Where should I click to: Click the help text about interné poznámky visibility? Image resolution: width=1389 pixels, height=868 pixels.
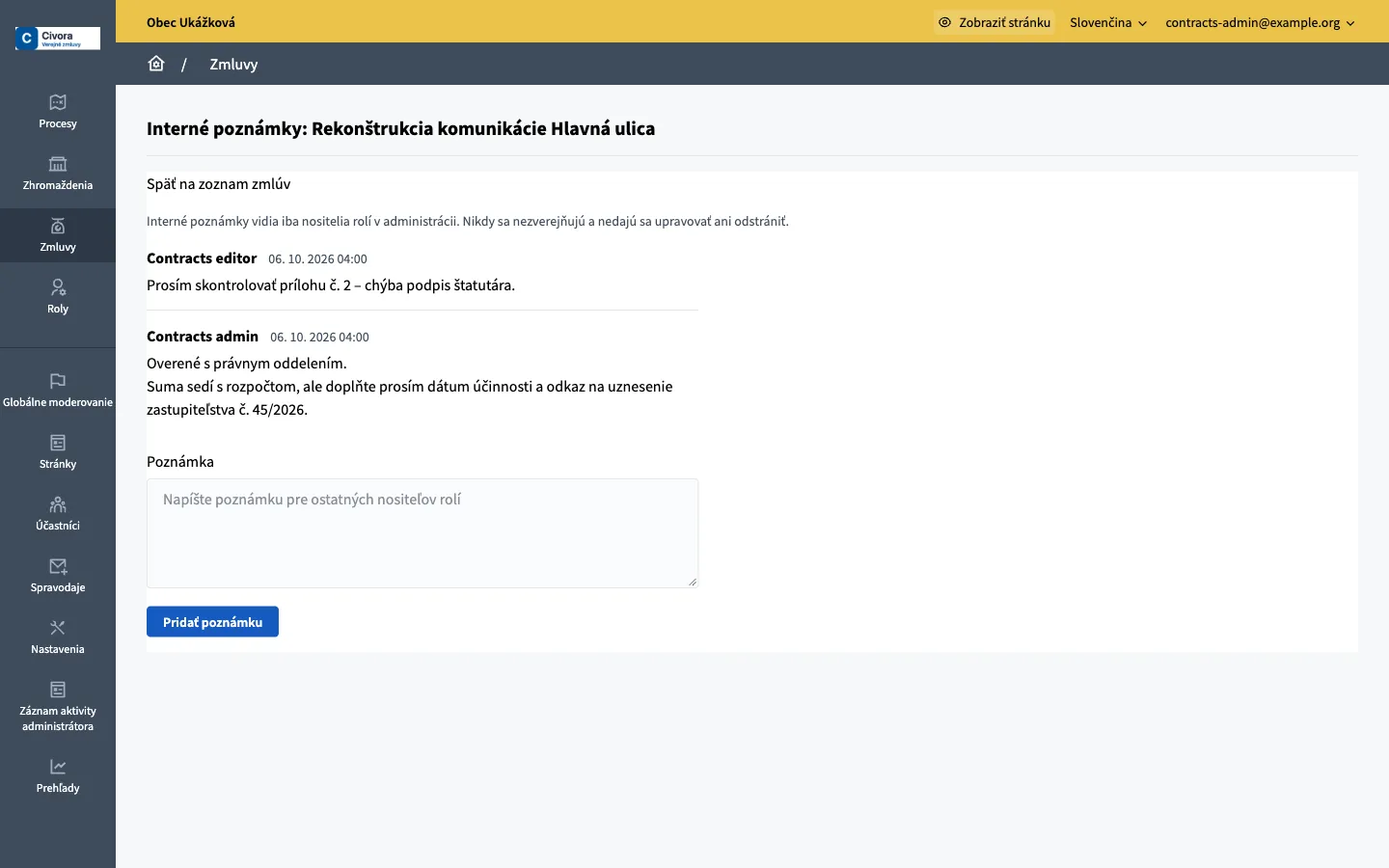[x=468, y=222]
